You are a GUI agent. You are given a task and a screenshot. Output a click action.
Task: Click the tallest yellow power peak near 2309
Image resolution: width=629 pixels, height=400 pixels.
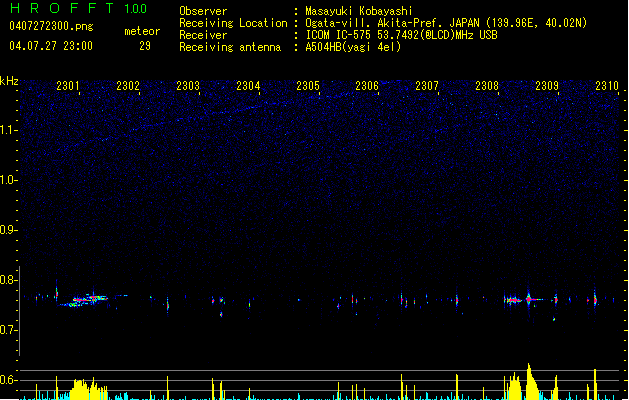531,381
